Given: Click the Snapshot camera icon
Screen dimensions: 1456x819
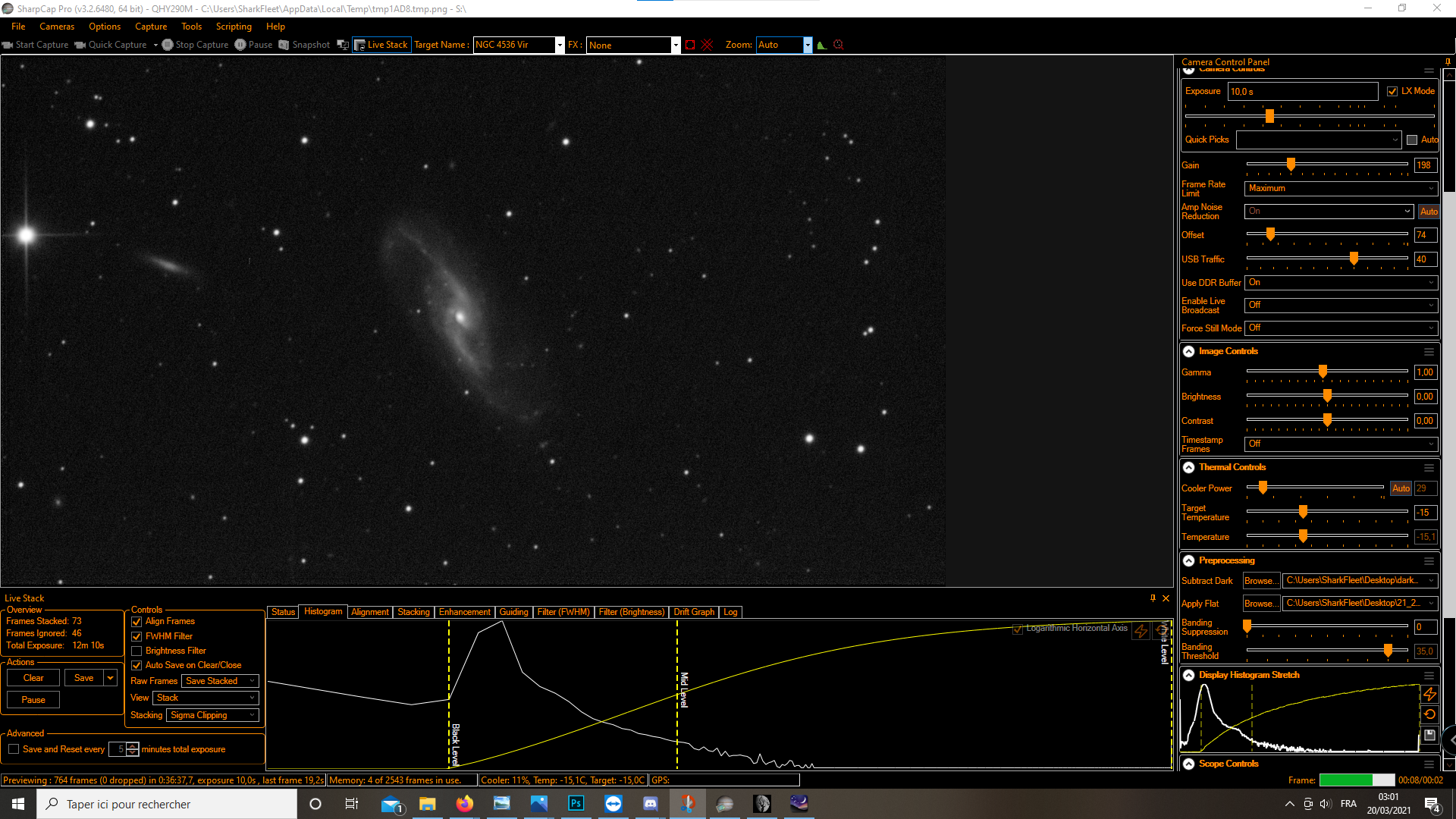Looking at the screenshot, I should tap(284, 45).
